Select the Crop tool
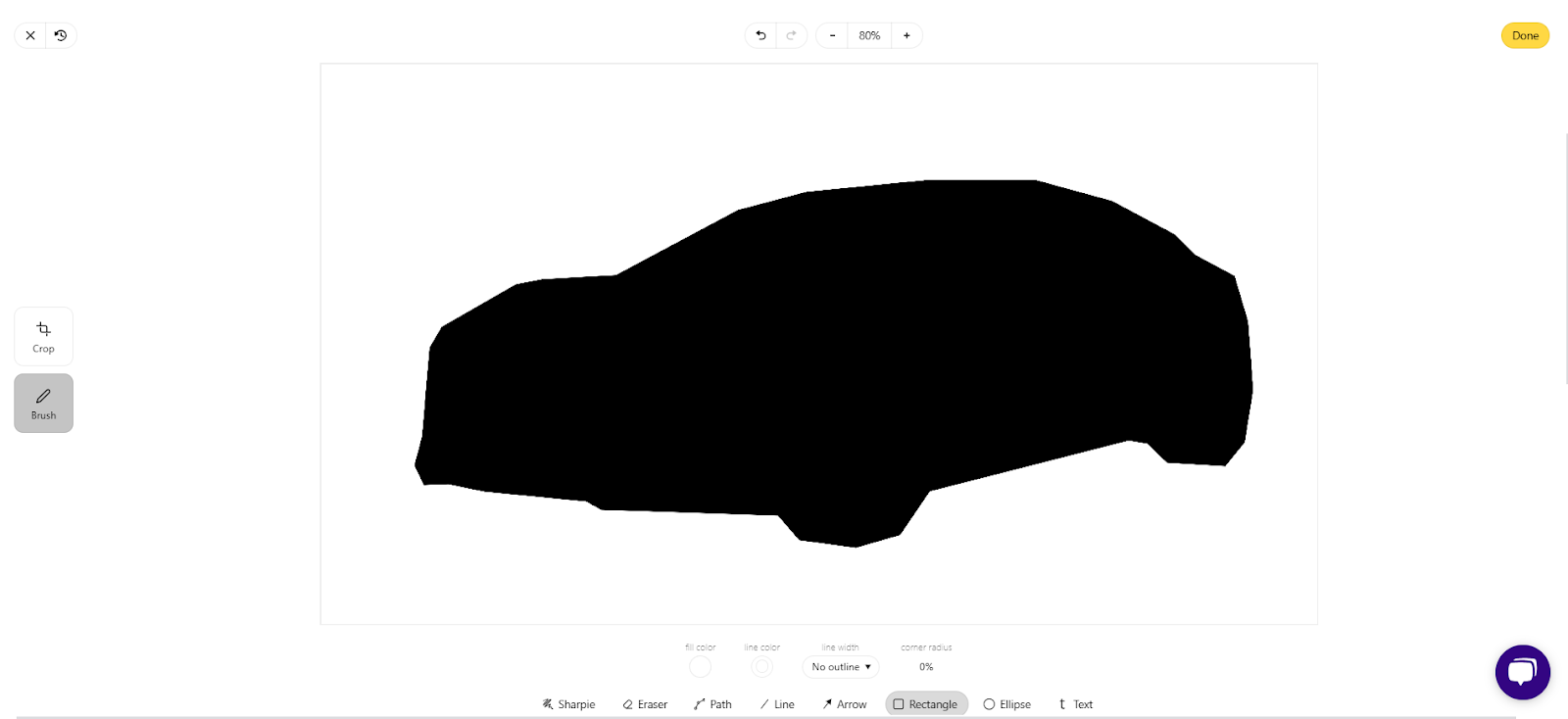Screen dimensions: 1568x719 click(x=43, y=336)
